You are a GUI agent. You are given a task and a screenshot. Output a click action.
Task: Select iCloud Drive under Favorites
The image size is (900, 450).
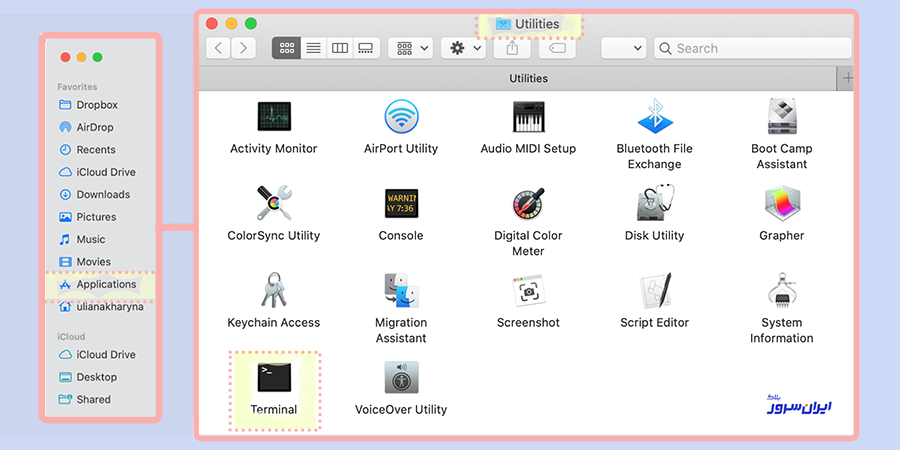point(98,172)
